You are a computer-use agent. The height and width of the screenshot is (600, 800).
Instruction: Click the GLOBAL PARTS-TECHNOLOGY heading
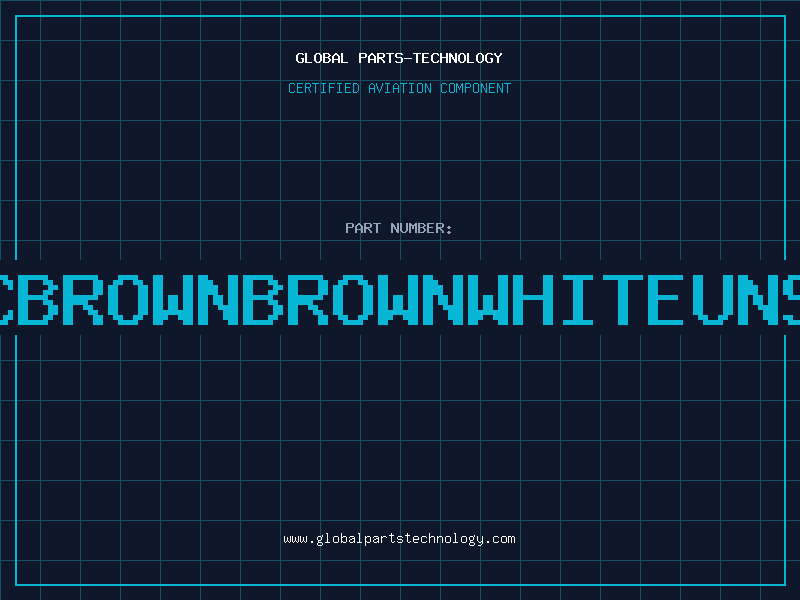point(399,58)
